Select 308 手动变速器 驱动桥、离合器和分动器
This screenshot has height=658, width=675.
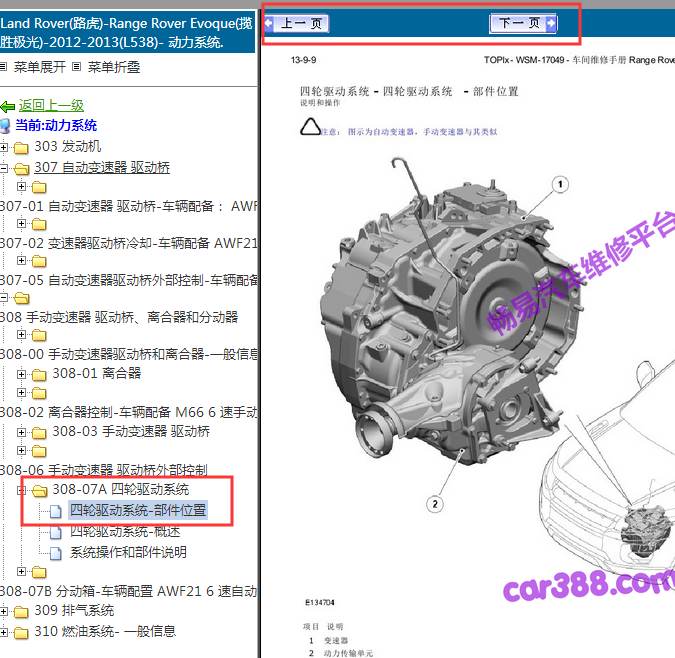(x=119, y=317)
